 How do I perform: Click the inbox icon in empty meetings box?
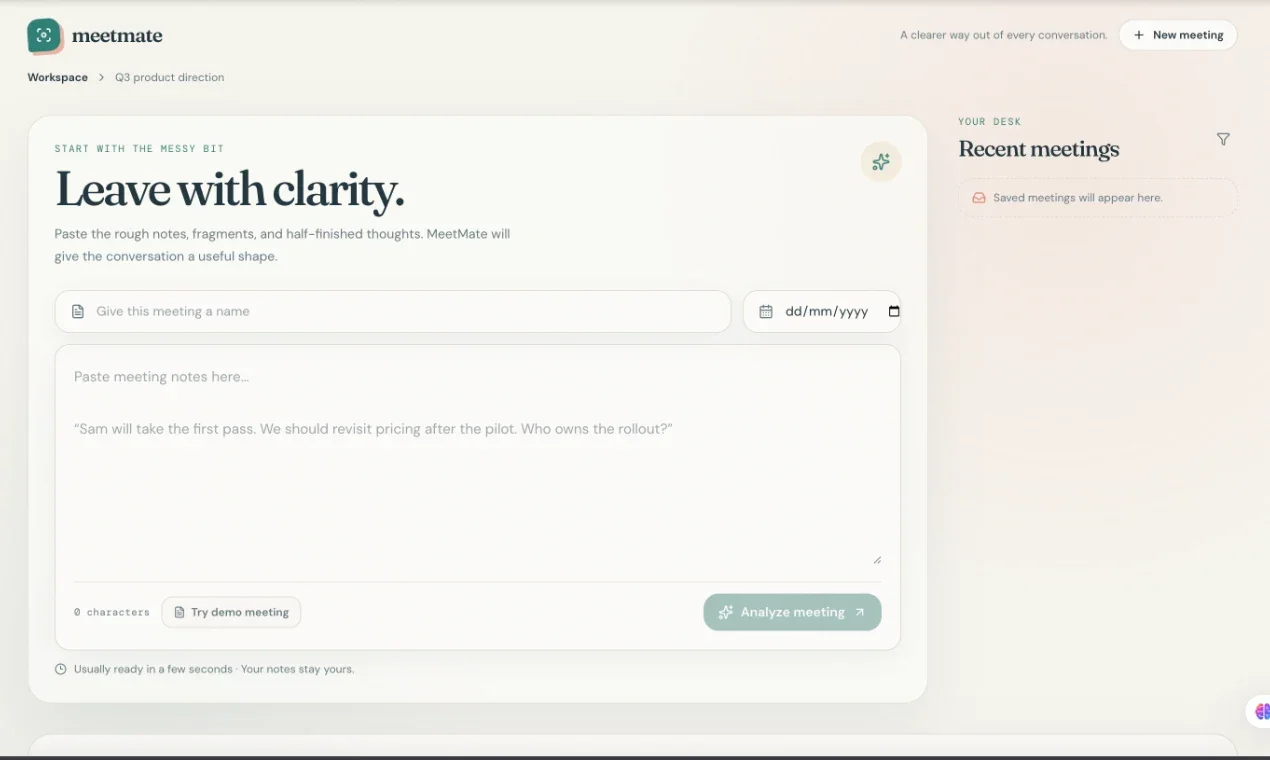pyautogui.click(x=979, y=198)
